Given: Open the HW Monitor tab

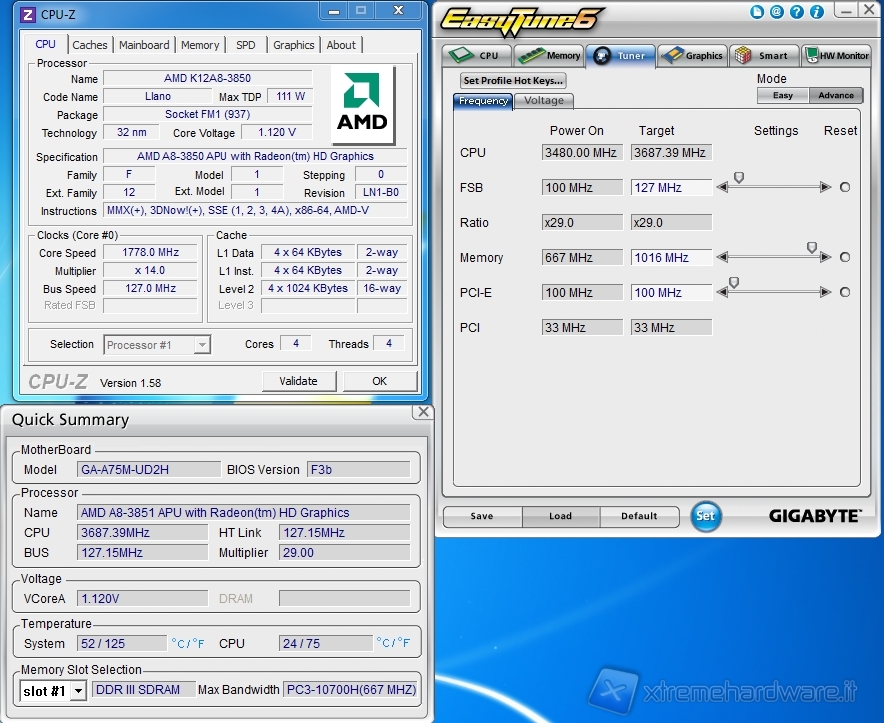Looking at the screenshot, I should pos(837,56).
